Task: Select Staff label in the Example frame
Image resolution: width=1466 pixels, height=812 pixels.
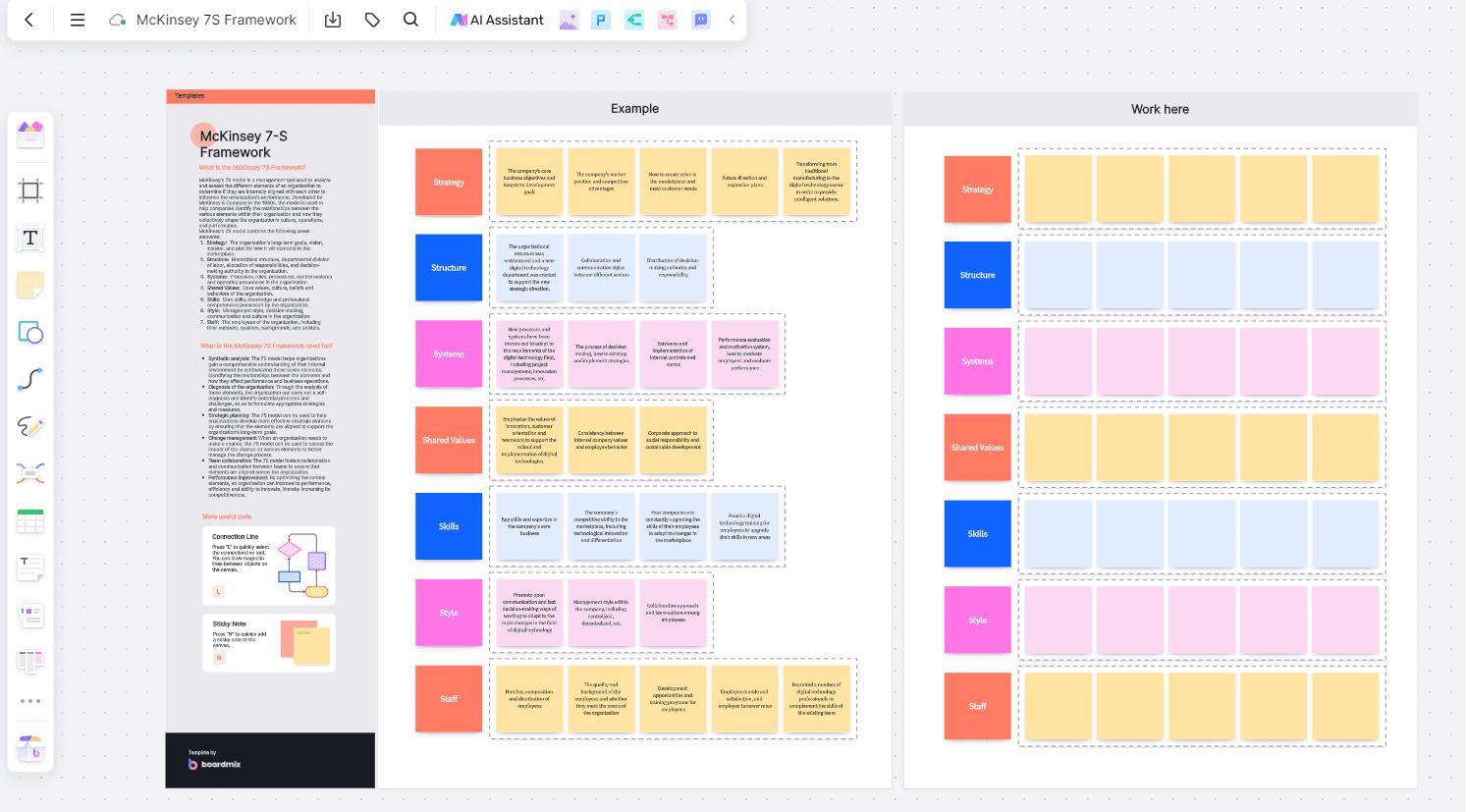Action: tap(449, 699)
